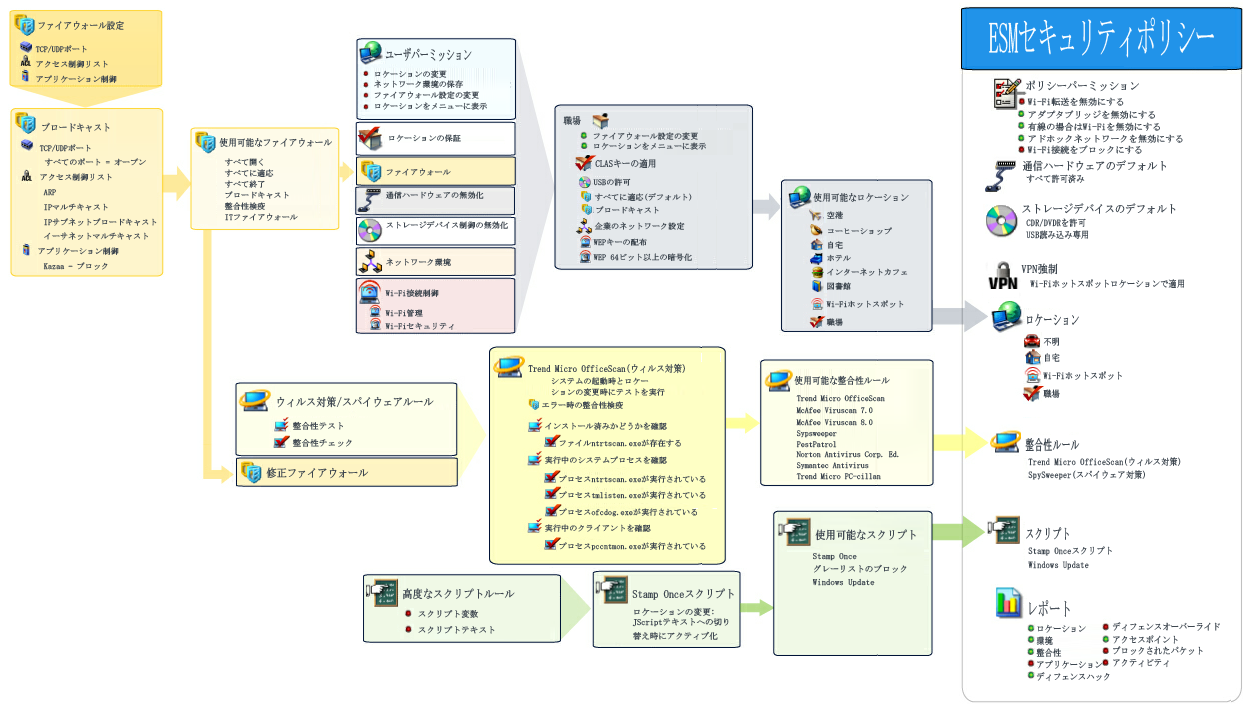Click "アダプタブリッジを無効にする" policy entry
The image size is (1253, 713).
point(1091,114)
